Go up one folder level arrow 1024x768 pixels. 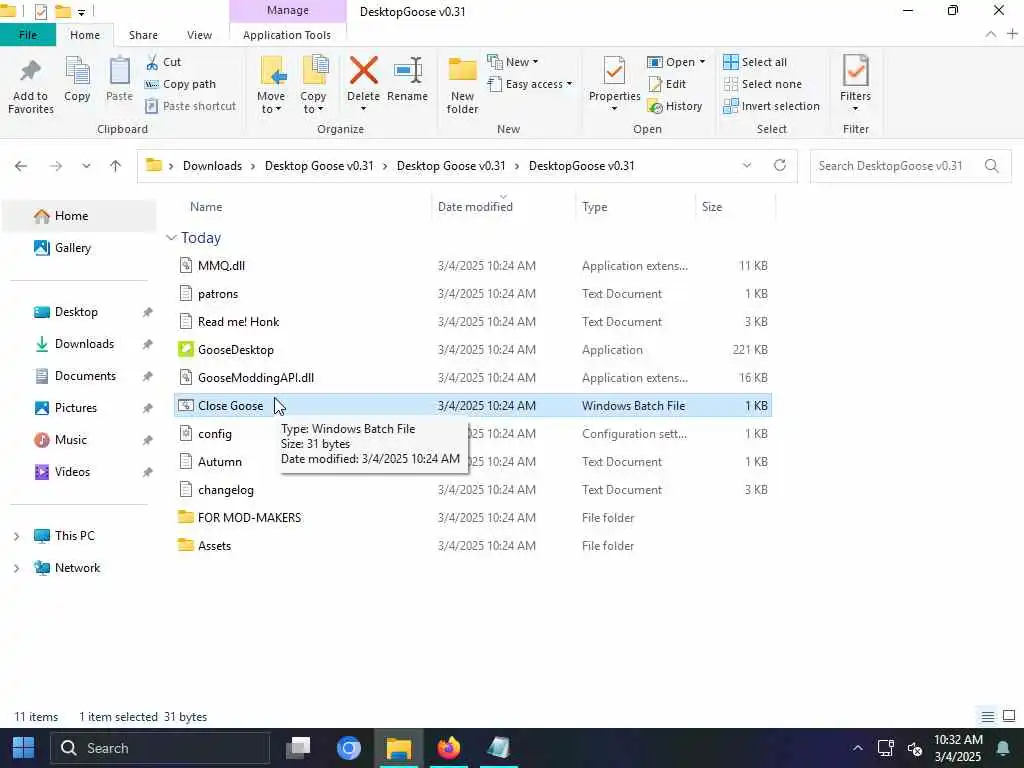(116, 166)
